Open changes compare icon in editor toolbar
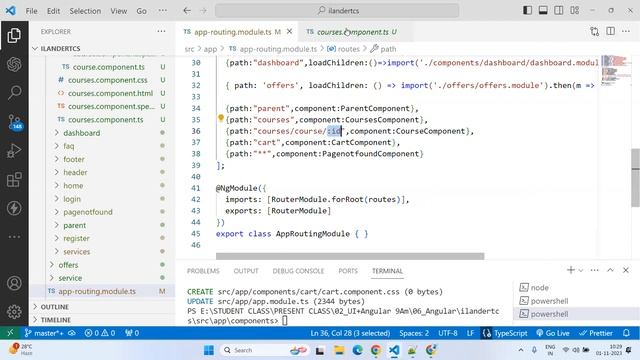The image size is (640, 360). click(594, 31)
